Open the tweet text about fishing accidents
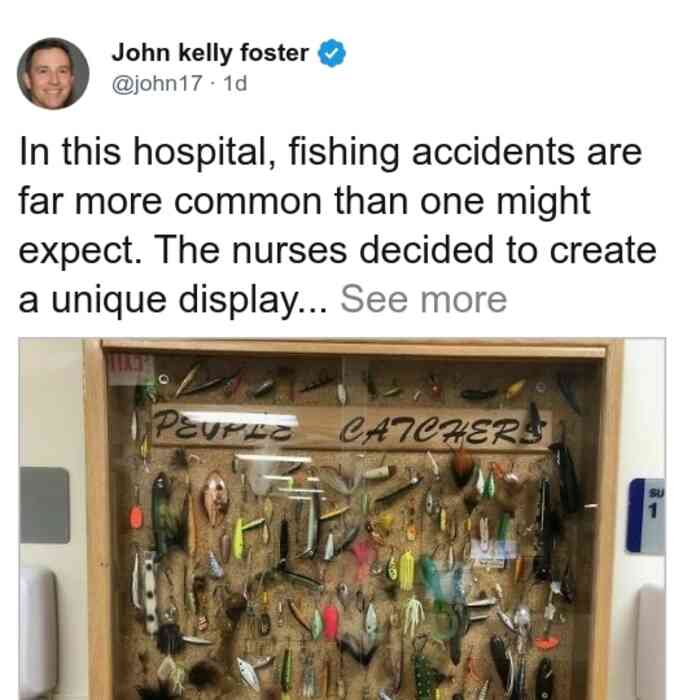The width and height of the screenshot is (700, 700). [338, 225]
